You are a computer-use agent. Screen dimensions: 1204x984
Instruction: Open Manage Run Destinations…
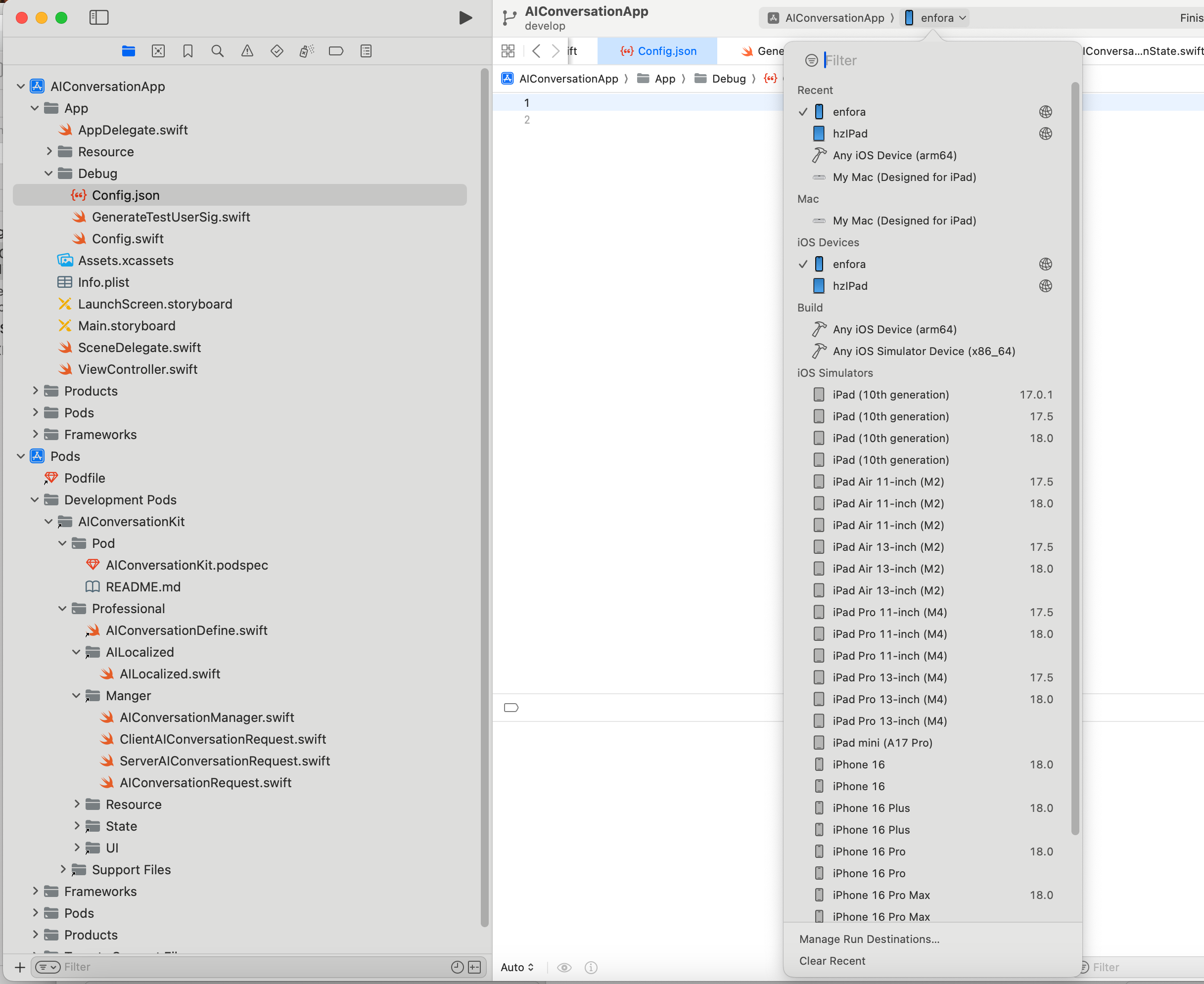point(869,939)
